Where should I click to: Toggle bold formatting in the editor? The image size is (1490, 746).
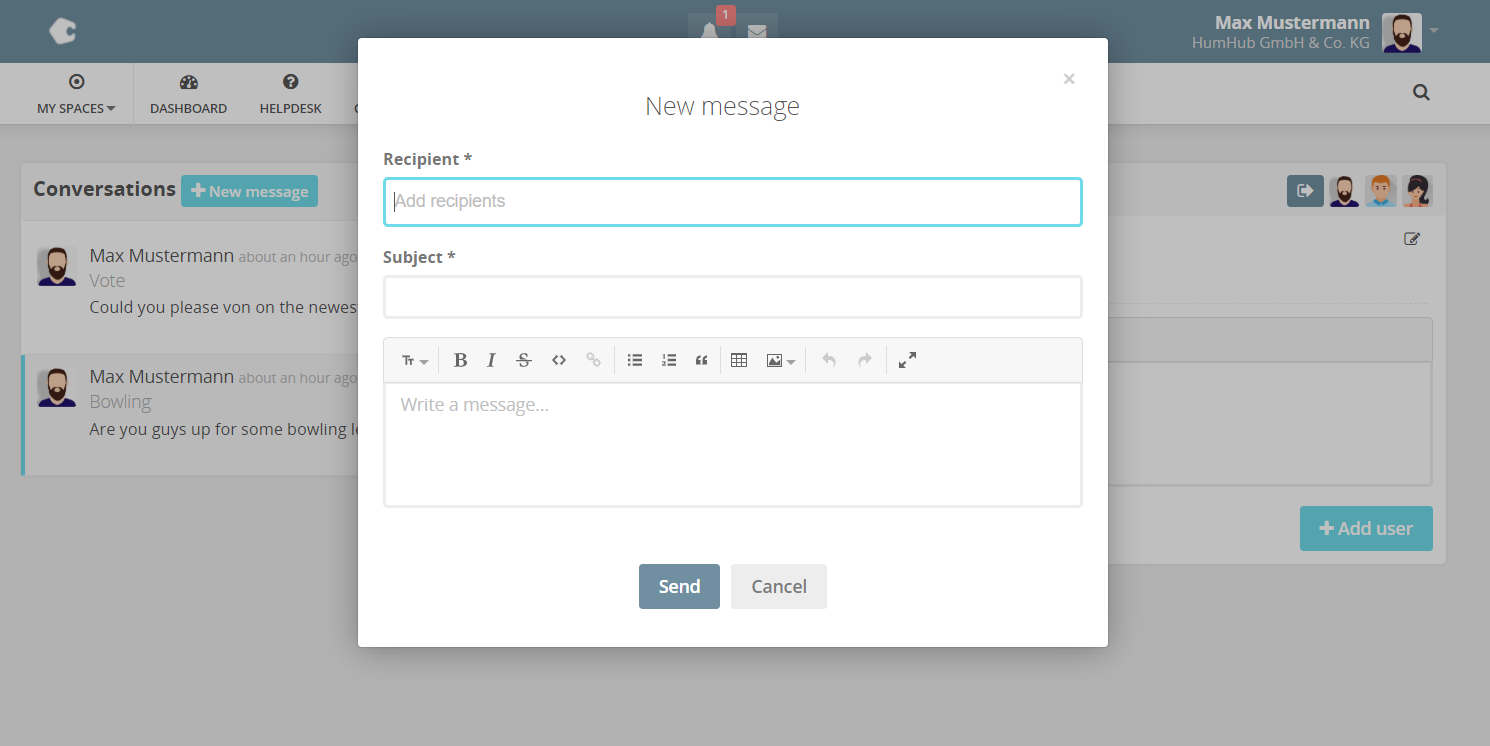pyautogui.click(x=460, y=361)
